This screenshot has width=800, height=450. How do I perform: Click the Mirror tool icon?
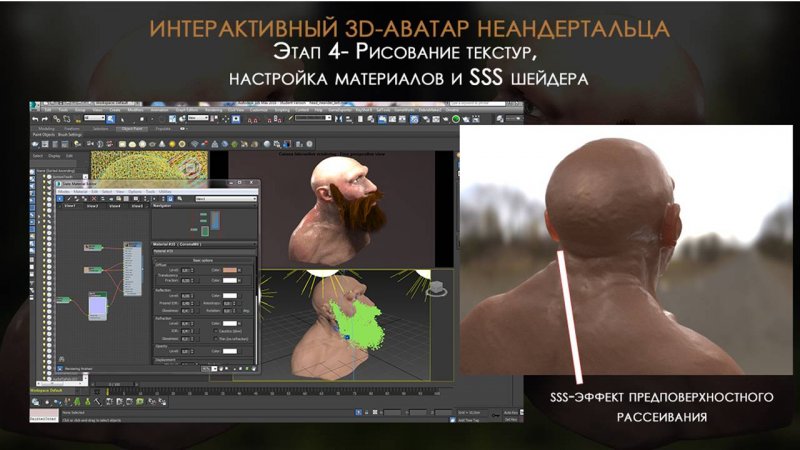point(338,119)
